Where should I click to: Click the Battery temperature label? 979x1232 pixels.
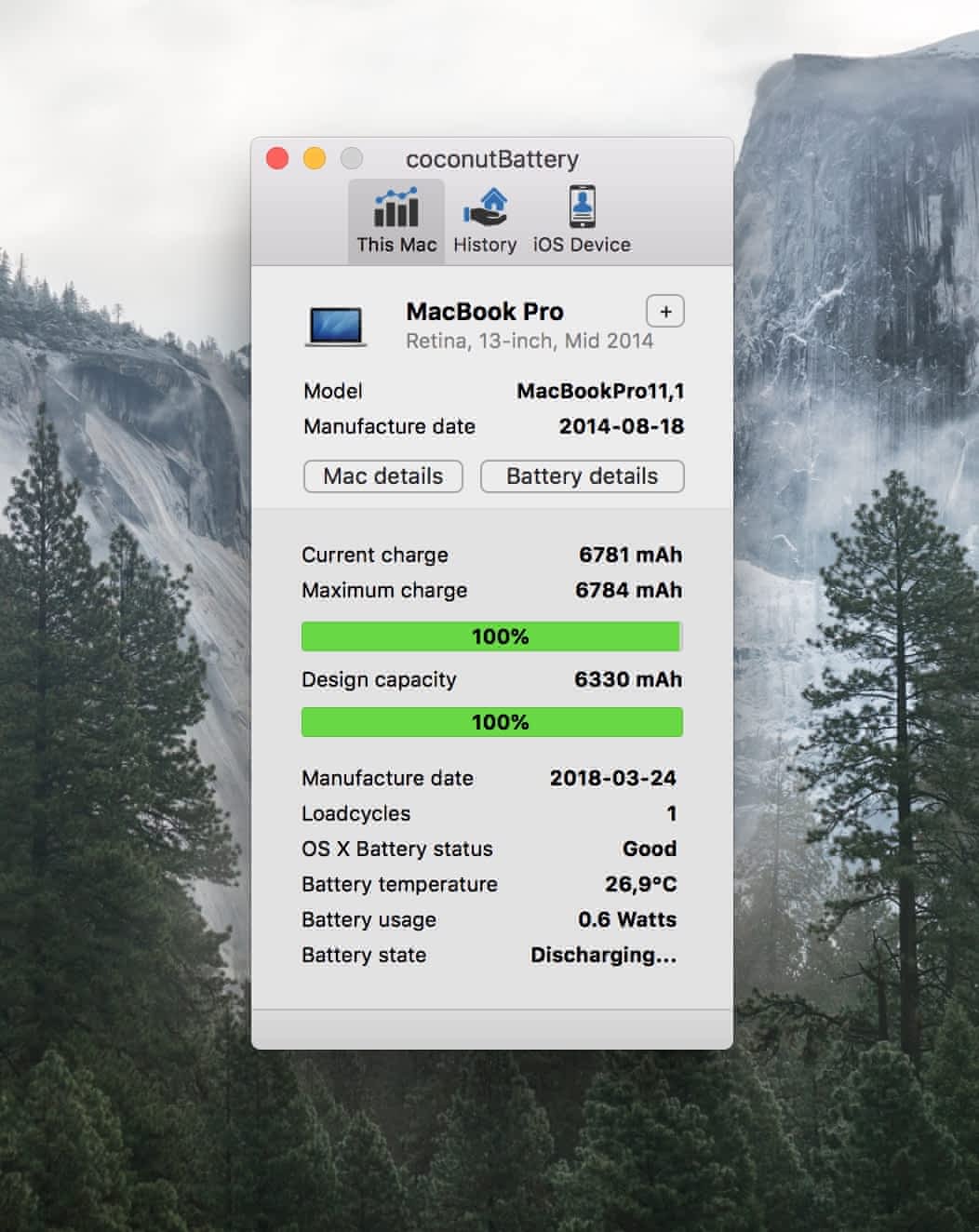tap(399, 884)
